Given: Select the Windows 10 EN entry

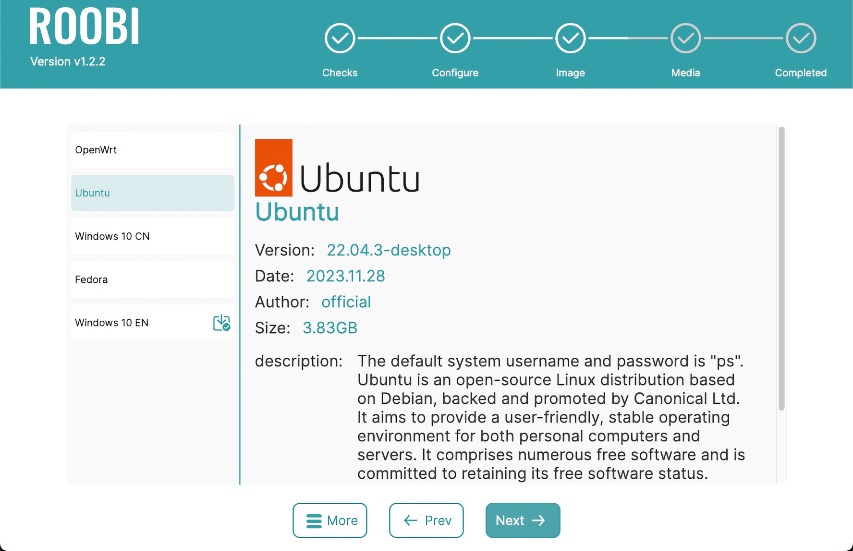Looking at the screenshot, I should (152, 323).
